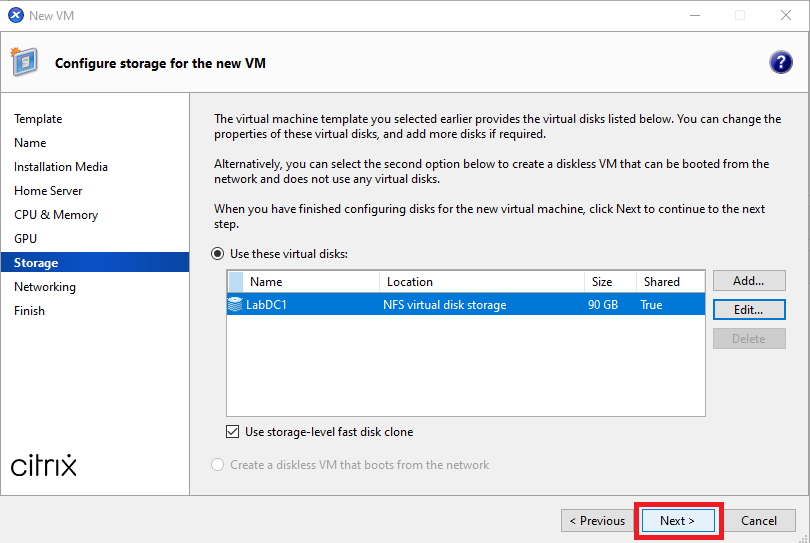Click the storage wizard header icon
This screenshot has width=810, height=543.
(25, 62)
